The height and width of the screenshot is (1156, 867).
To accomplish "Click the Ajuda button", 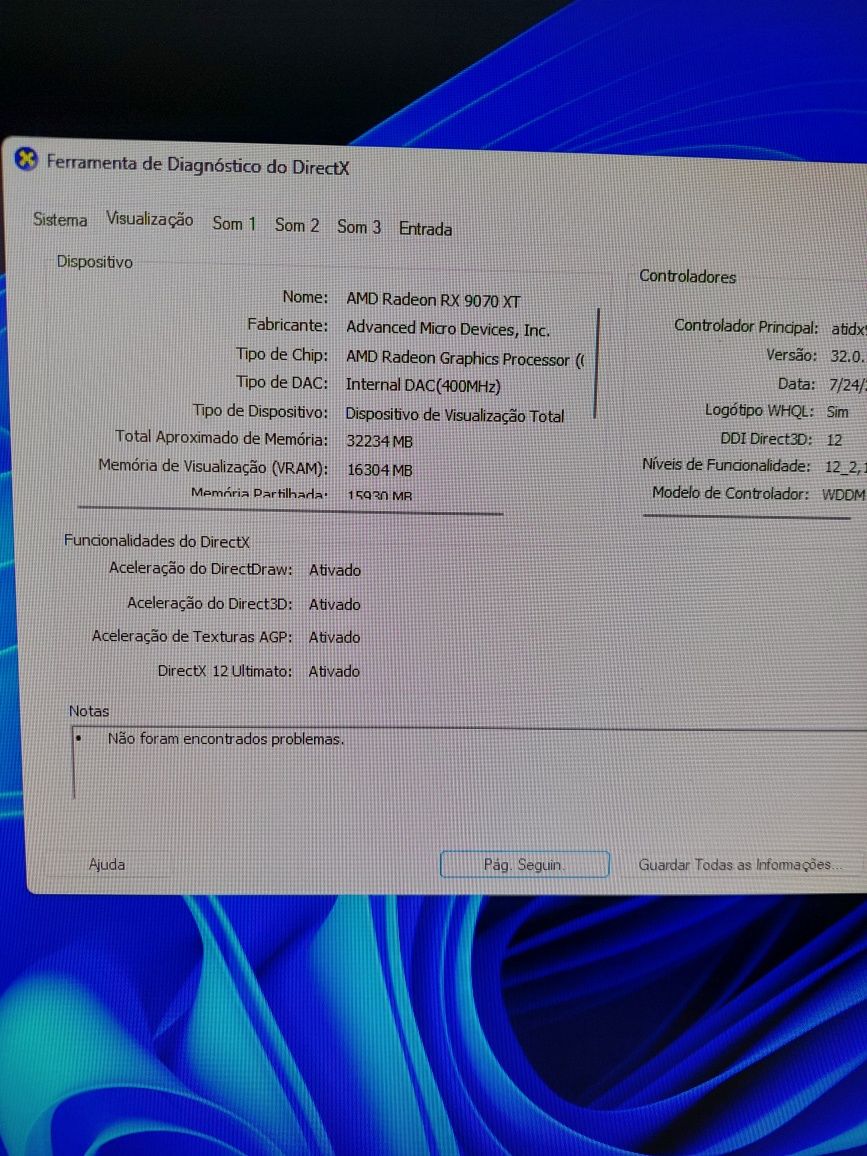I will pos(107,864).
